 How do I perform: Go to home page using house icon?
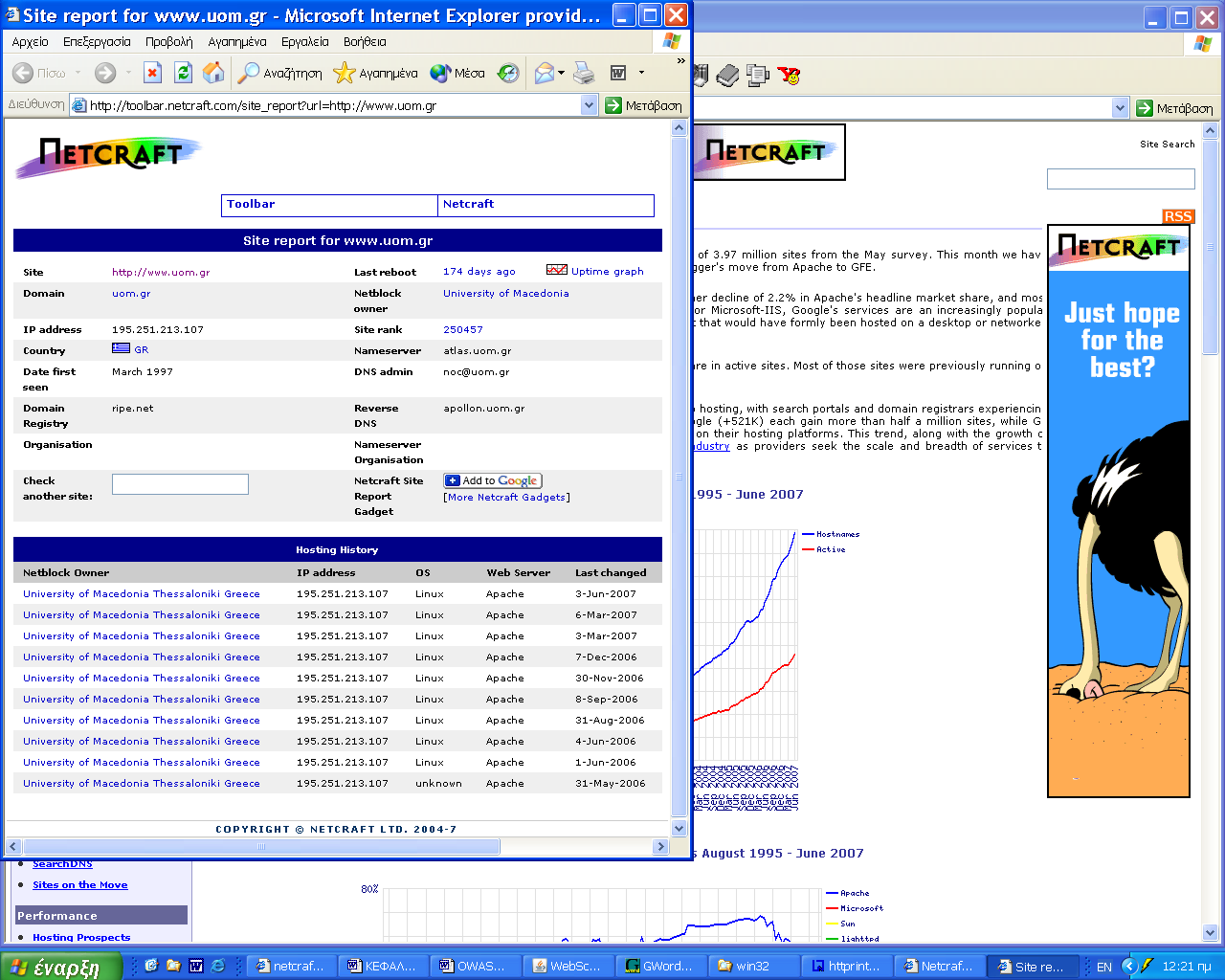coord(213,73)
